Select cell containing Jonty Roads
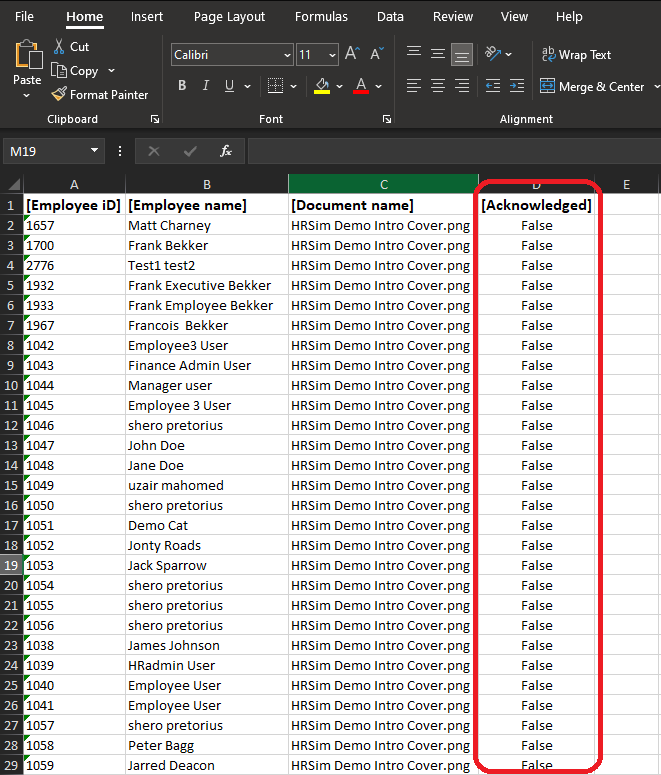Viewport: 661px width, 775px height. coord(207,546)
